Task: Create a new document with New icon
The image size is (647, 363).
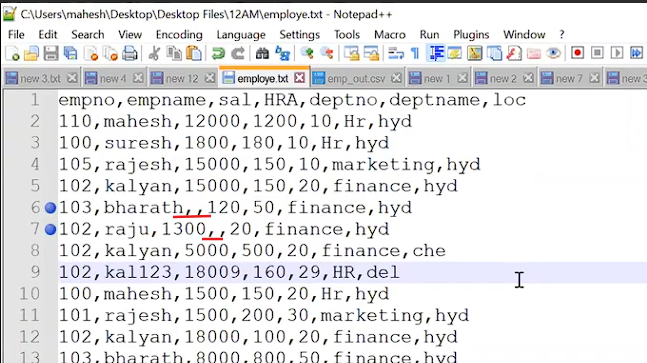Action: pos(12,53)
